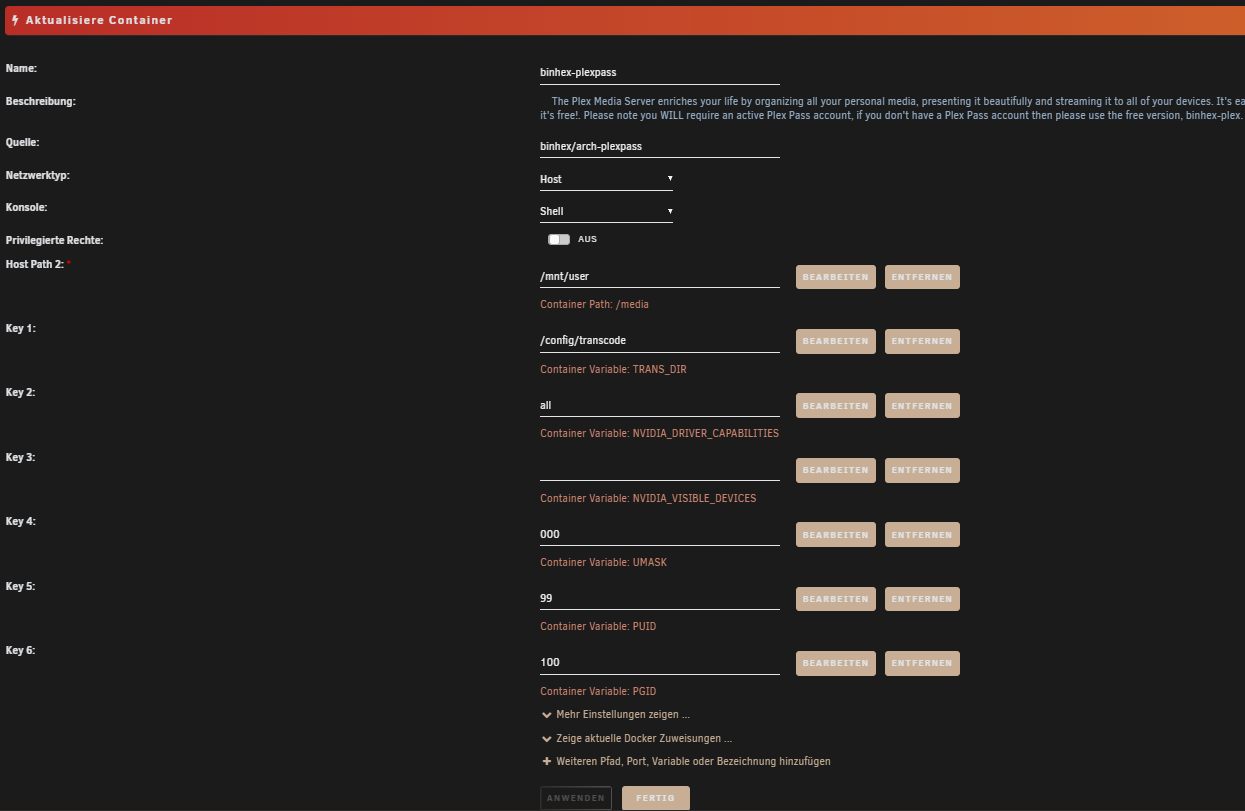Click Bearbeiten for Key 5 PUID
The width and height of the screenshot is (1245, 811).
point(836,599)
